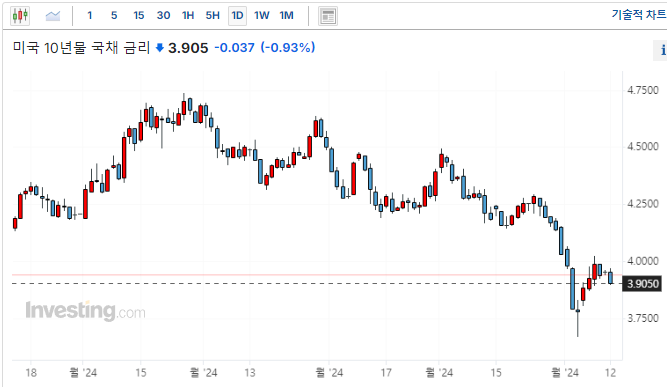Click the date label 12 on time axis
The image size is (667, 387).
tap(610, 373)
